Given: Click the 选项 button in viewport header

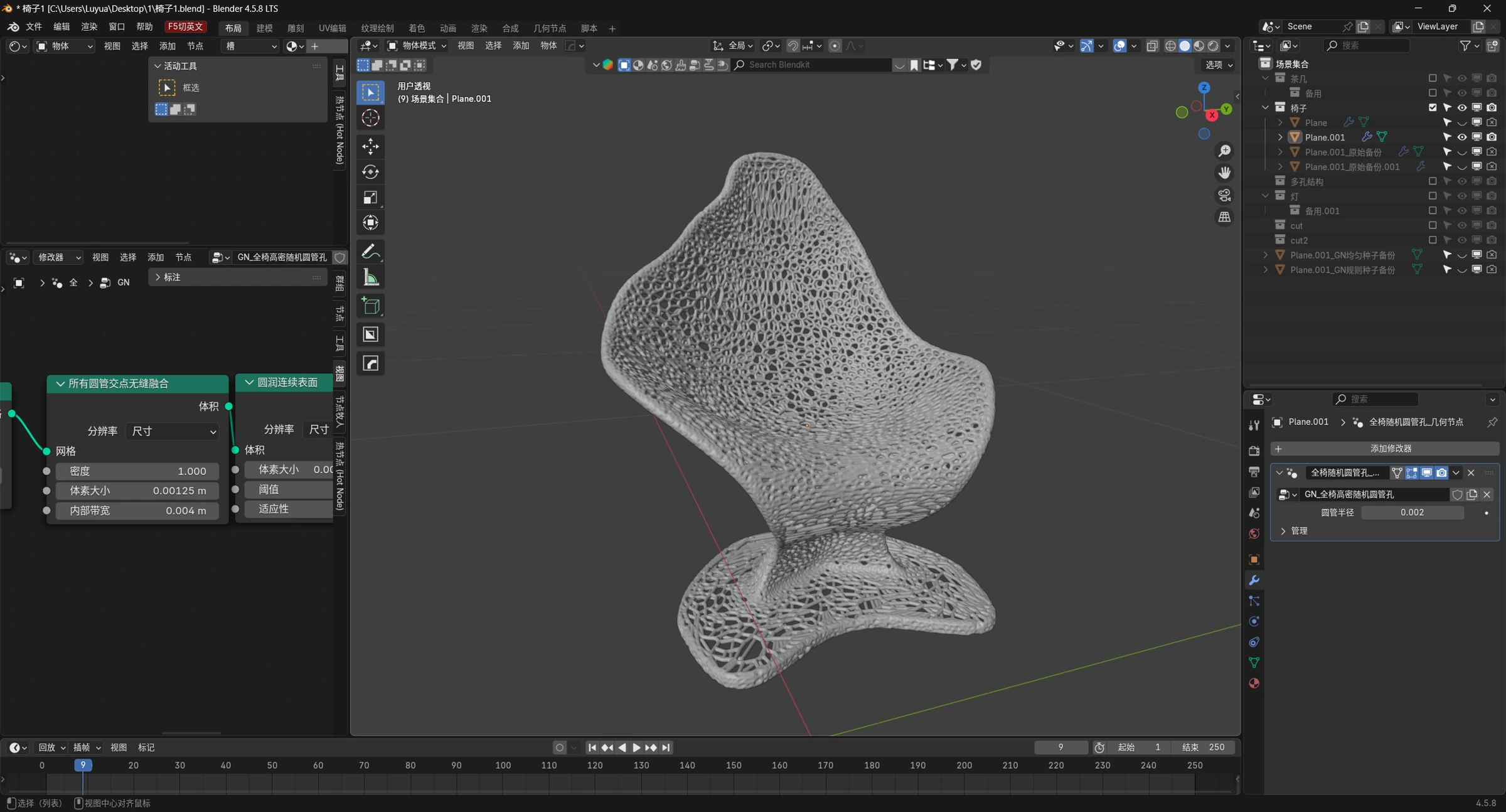Looking at the screenshot, I should point(1219,65).
